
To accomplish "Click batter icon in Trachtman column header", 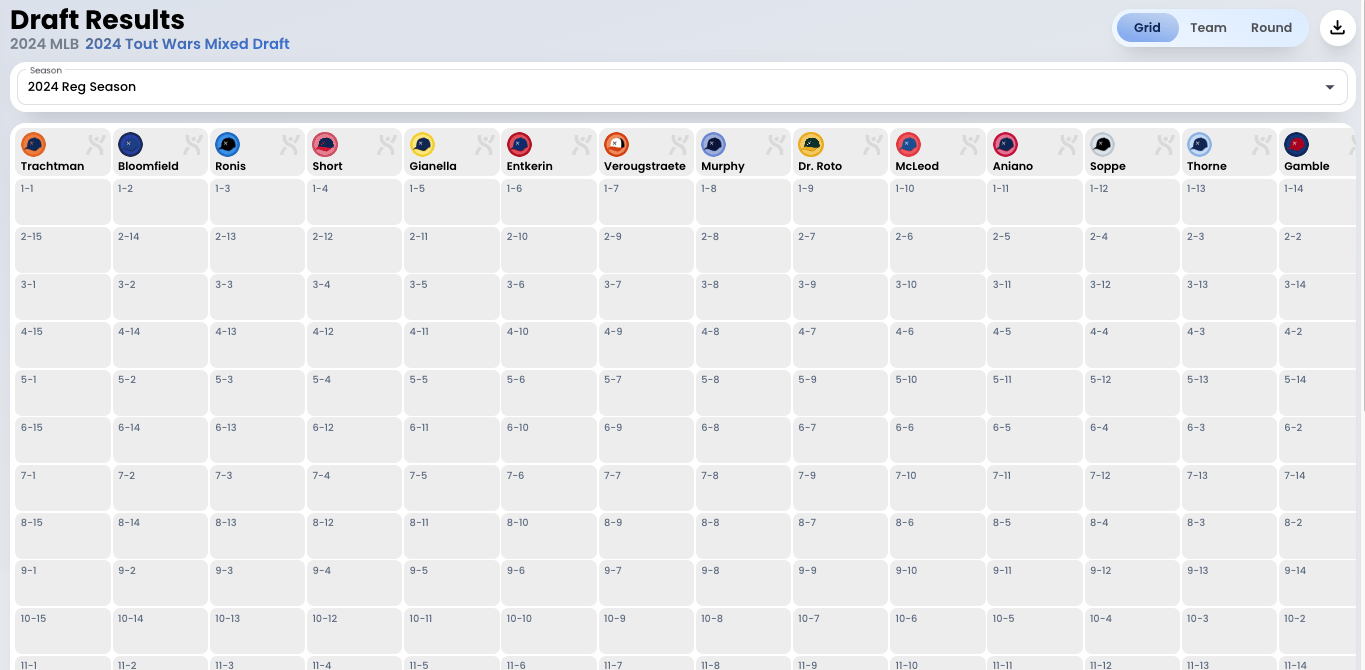I will point(96,144).
